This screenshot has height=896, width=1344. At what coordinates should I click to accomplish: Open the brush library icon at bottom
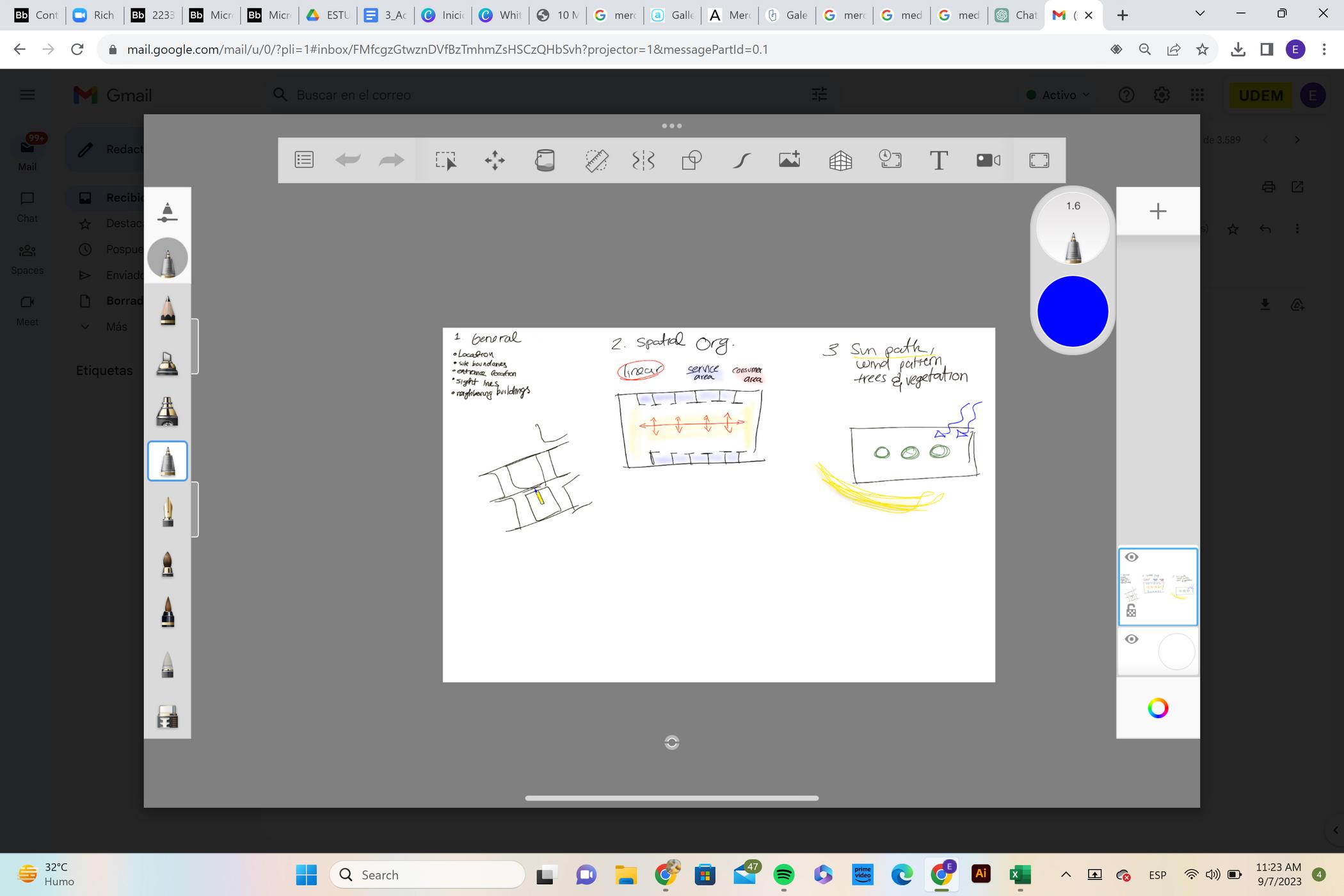(167, 717)
